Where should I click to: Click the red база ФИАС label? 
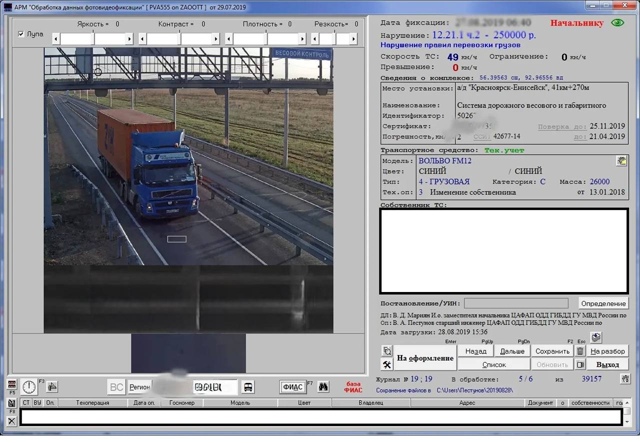(353, 387)
